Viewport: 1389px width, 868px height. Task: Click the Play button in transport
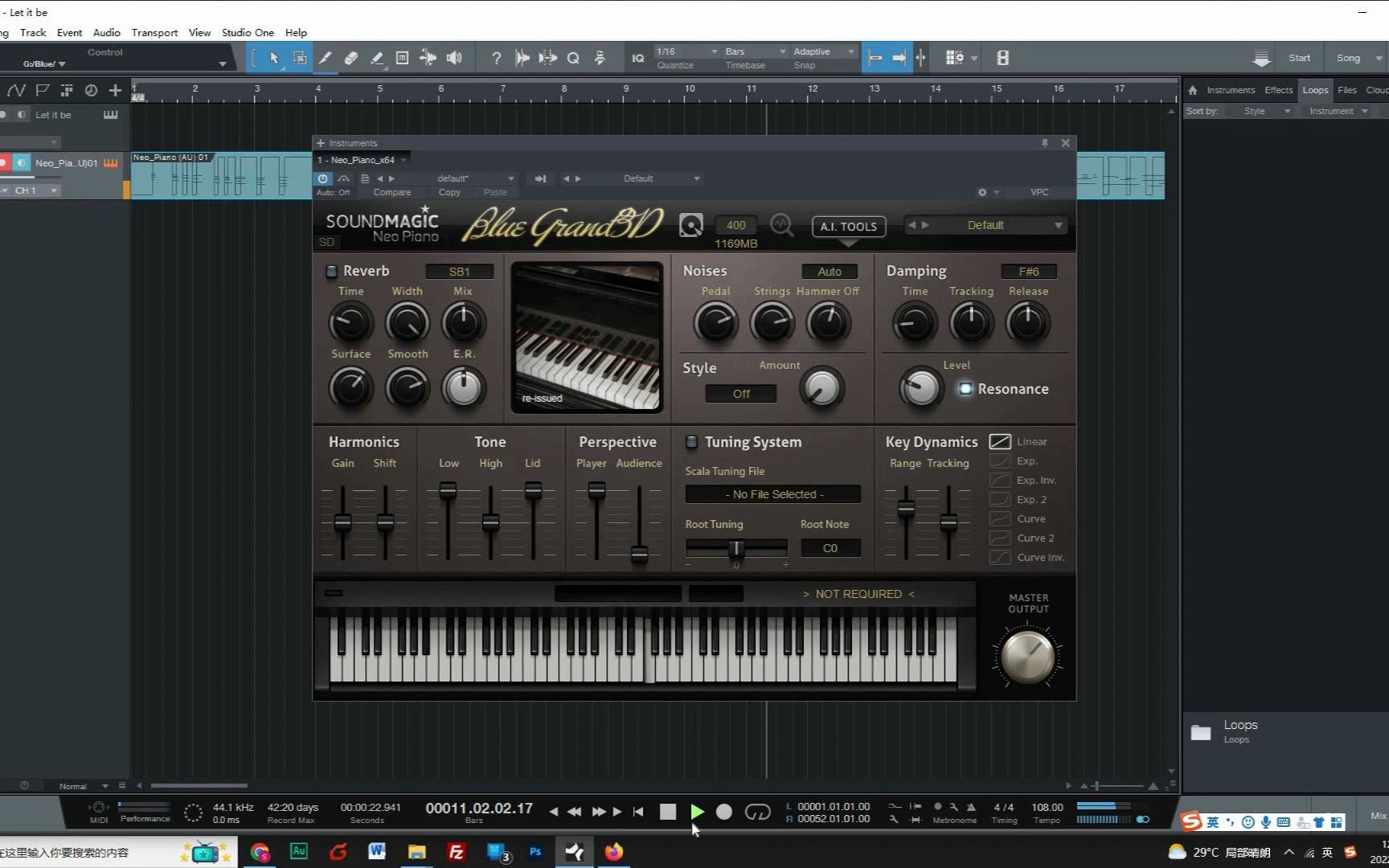click(x=697, y=812)
